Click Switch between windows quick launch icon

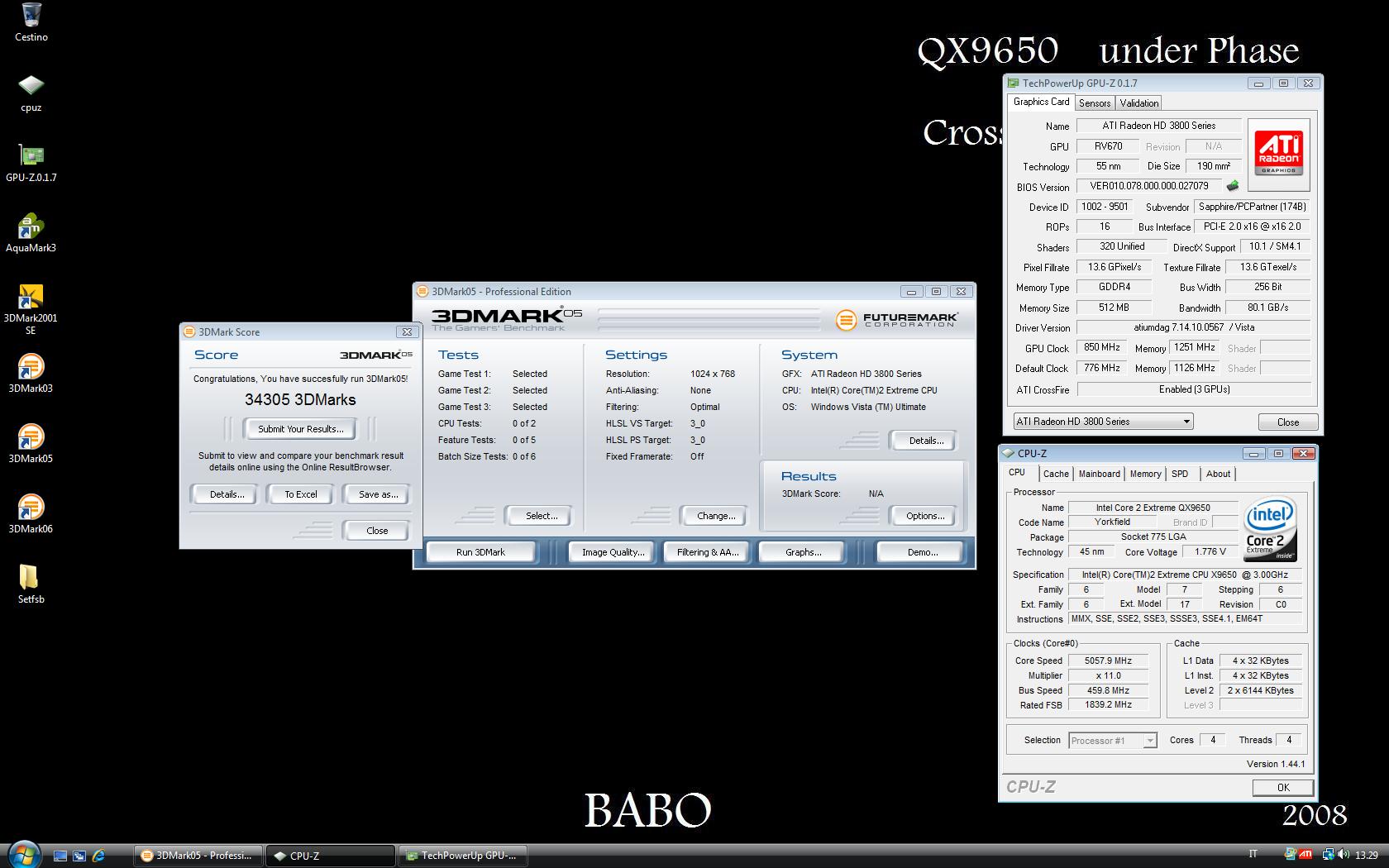click(79, 856)
